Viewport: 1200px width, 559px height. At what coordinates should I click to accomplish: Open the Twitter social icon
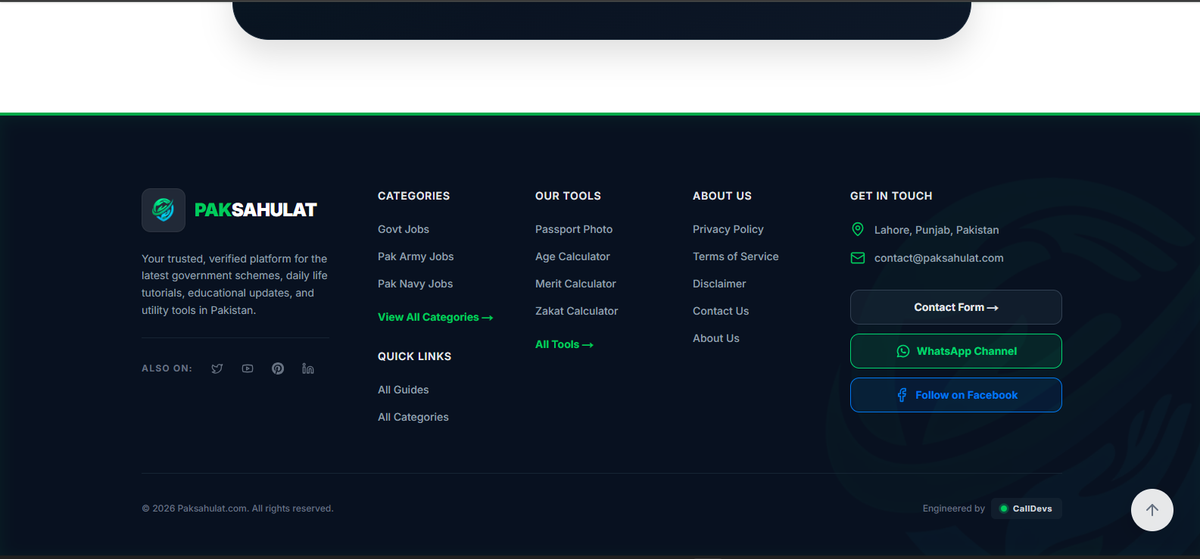click(x=217, y=369)
